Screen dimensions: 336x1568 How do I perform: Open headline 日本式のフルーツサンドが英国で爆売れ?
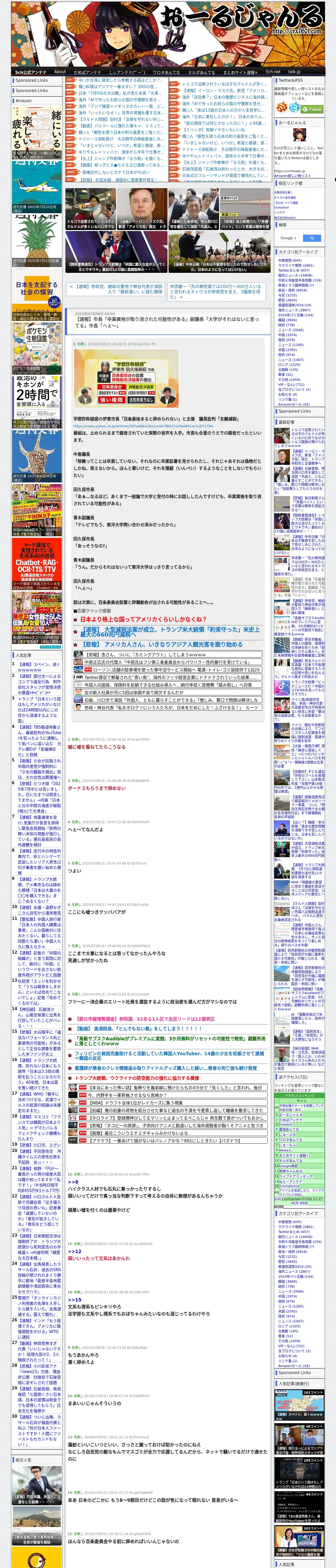[x=225, y=175]
